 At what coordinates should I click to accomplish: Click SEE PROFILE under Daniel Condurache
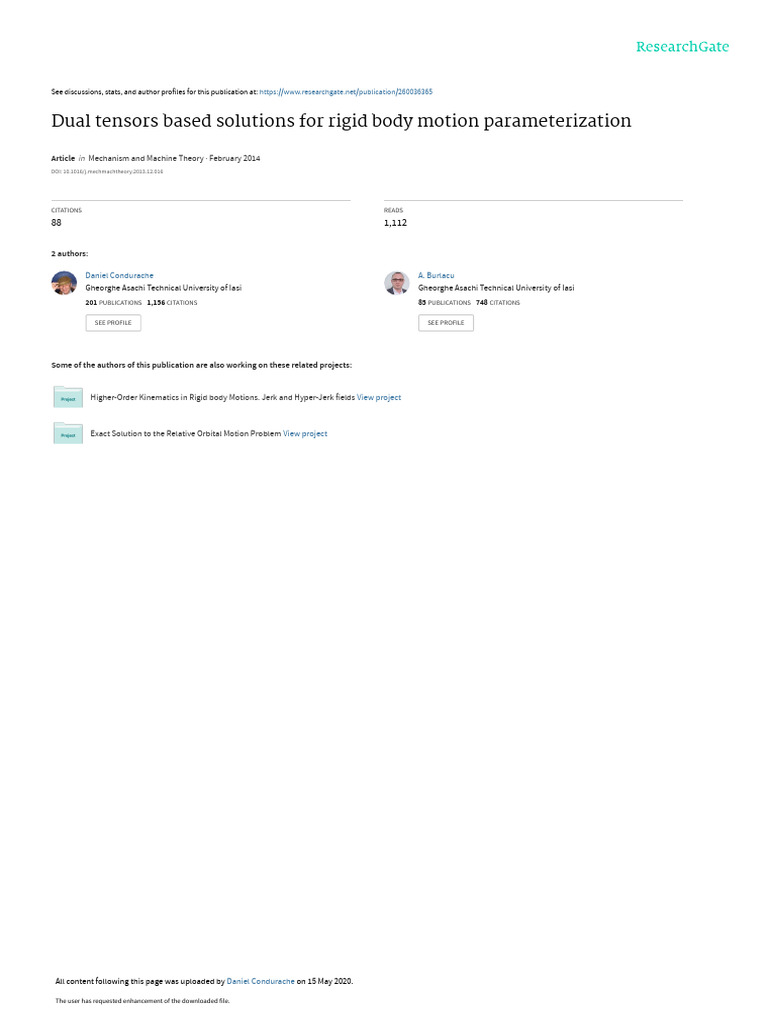click(x=113, y=323)
